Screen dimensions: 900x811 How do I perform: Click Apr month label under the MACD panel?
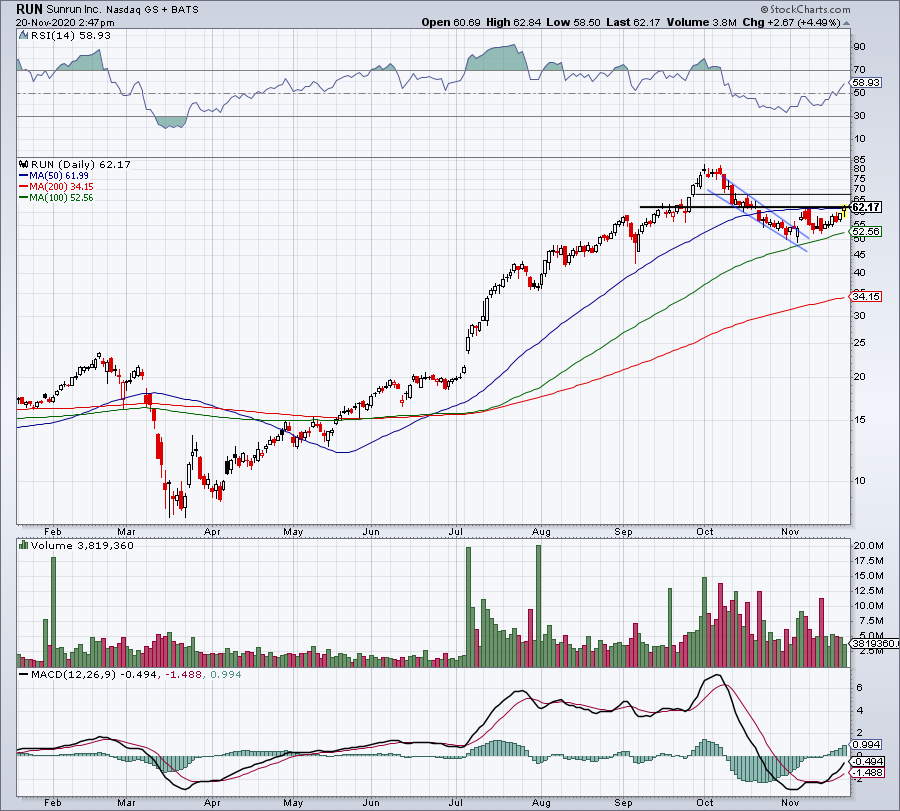click(x=212, y=803)
